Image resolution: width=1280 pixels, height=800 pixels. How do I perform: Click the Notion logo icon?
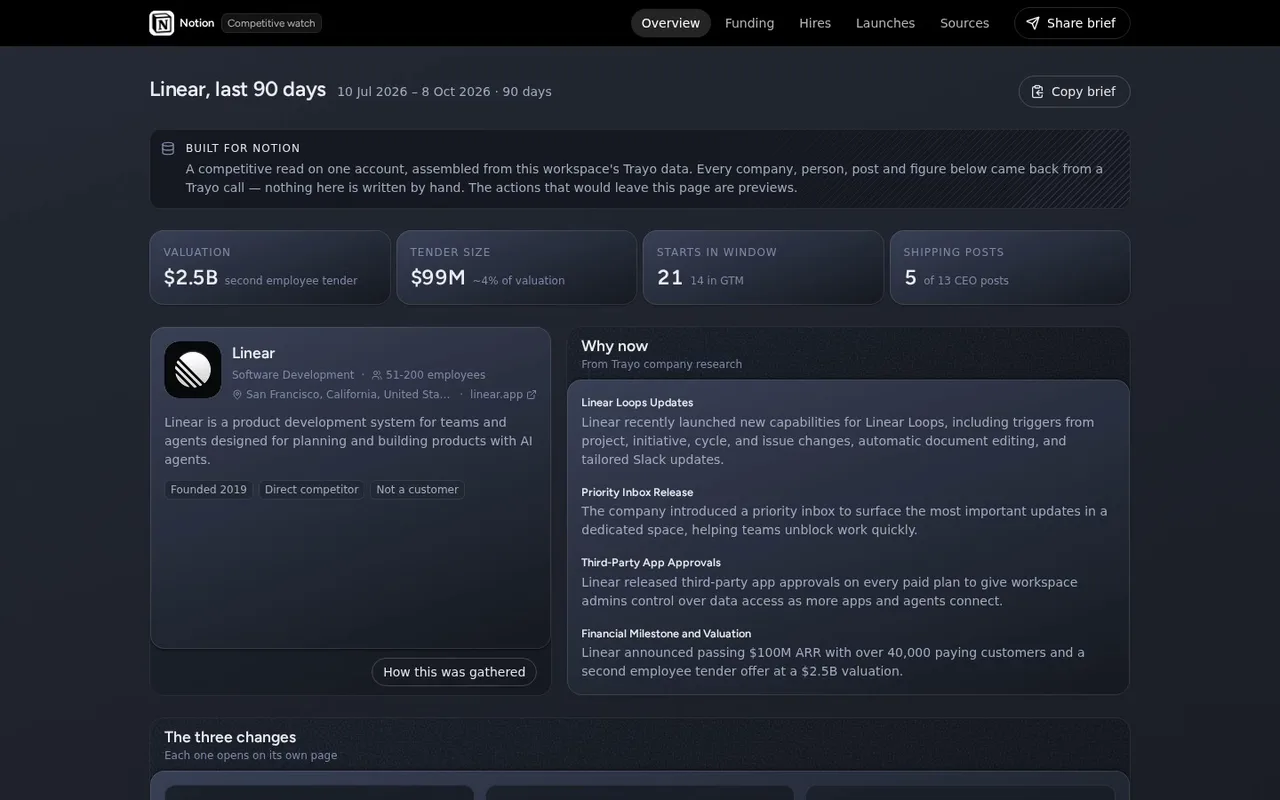click(162, 23)
